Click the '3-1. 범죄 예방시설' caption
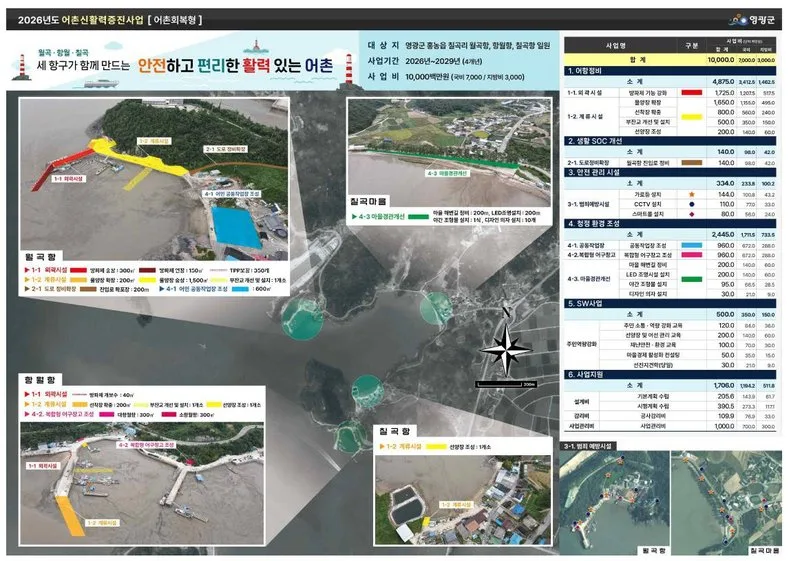The image size is (800, 561). [x=588, y=446]
